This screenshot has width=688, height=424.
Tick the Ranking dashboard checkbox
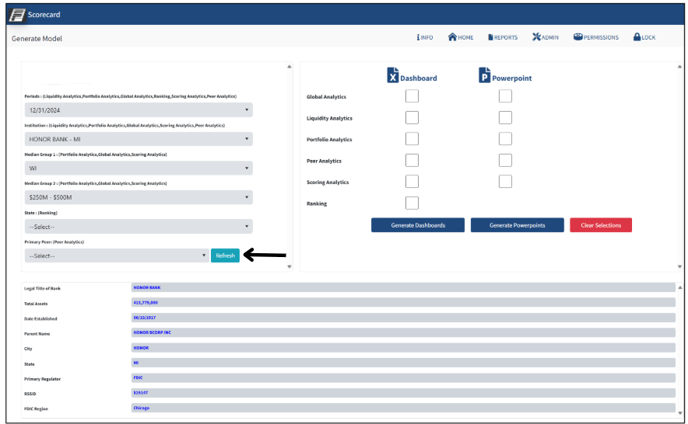point(412,203)
